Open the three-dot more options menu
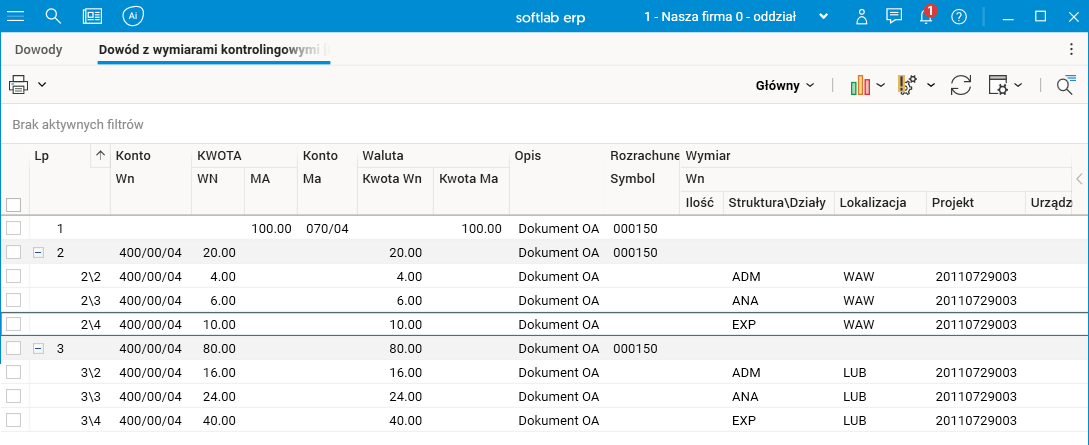 tap(1072, 49)
